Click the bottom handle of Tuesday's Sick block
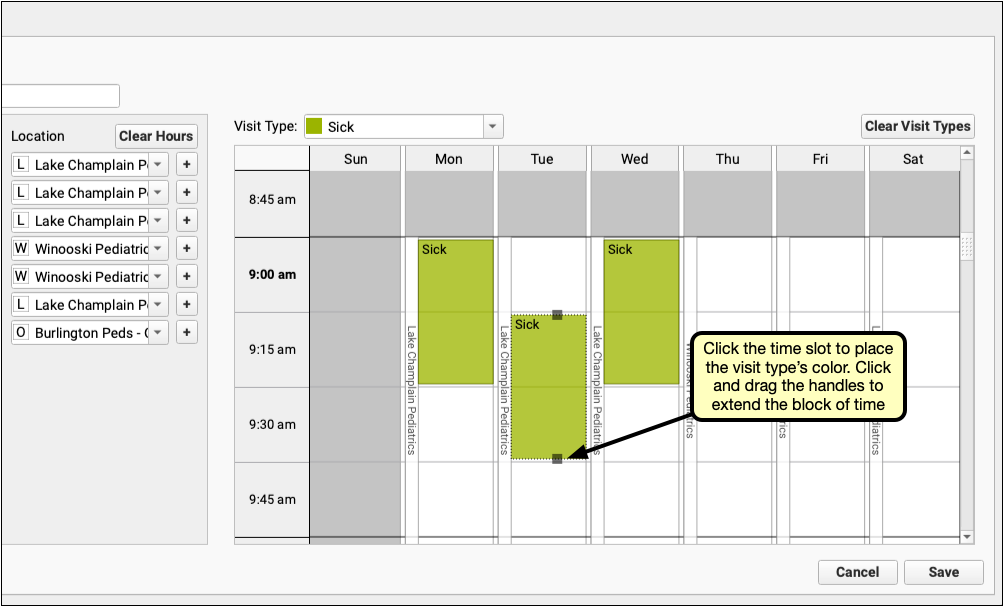This screenshot has width=1003, height=606. point(557,459)
